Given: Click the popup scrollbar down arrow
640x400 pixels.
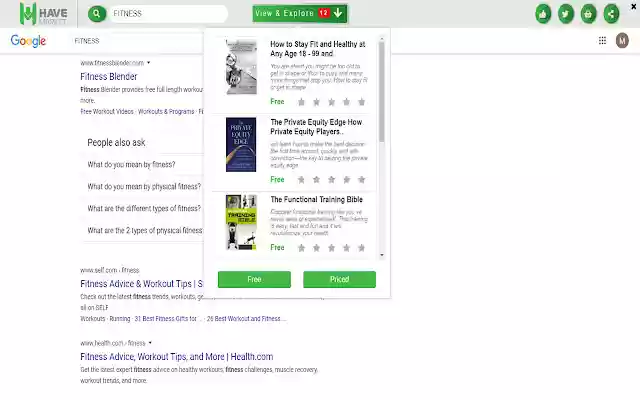Looking at the screenshot, I should click(382, 255).
